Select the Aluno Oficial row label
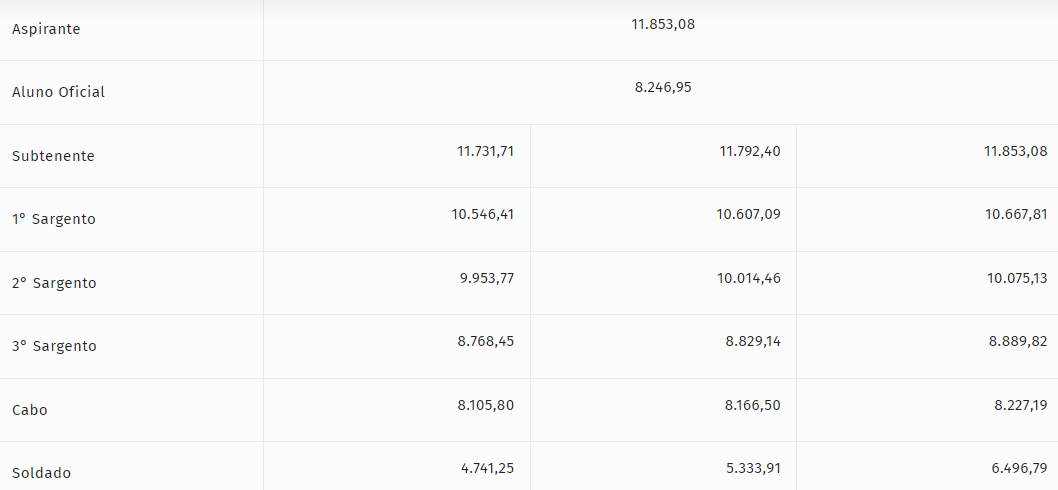This screenshot has height=490, width=1058. pyautogui.click(x=58, y=92)
